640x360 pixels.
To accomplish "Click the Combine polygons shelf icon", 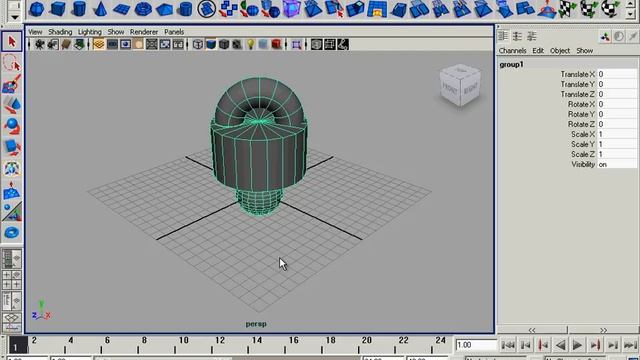I will click(x=228, y=9).
